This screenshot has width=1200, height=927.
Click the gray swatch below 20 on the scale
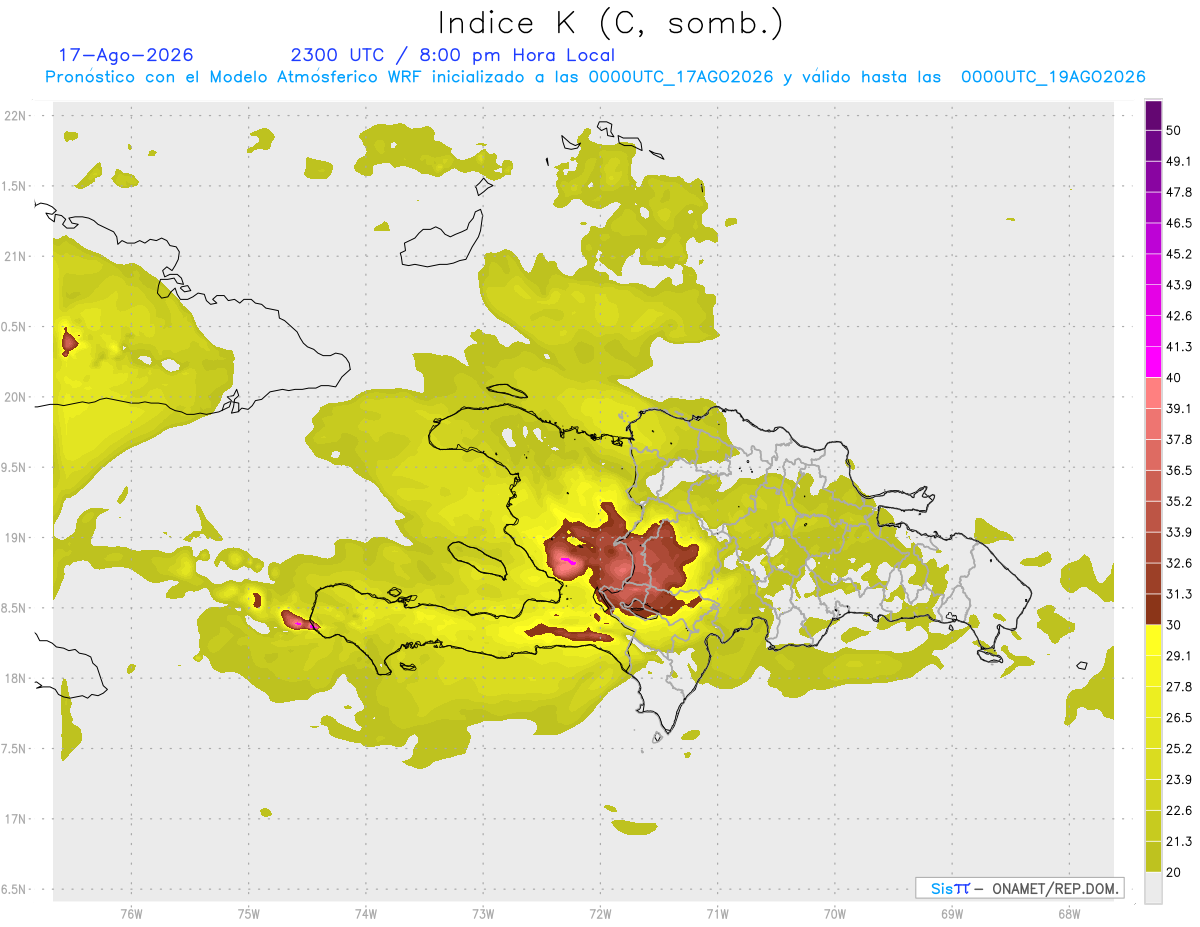tap(1154, 887)
